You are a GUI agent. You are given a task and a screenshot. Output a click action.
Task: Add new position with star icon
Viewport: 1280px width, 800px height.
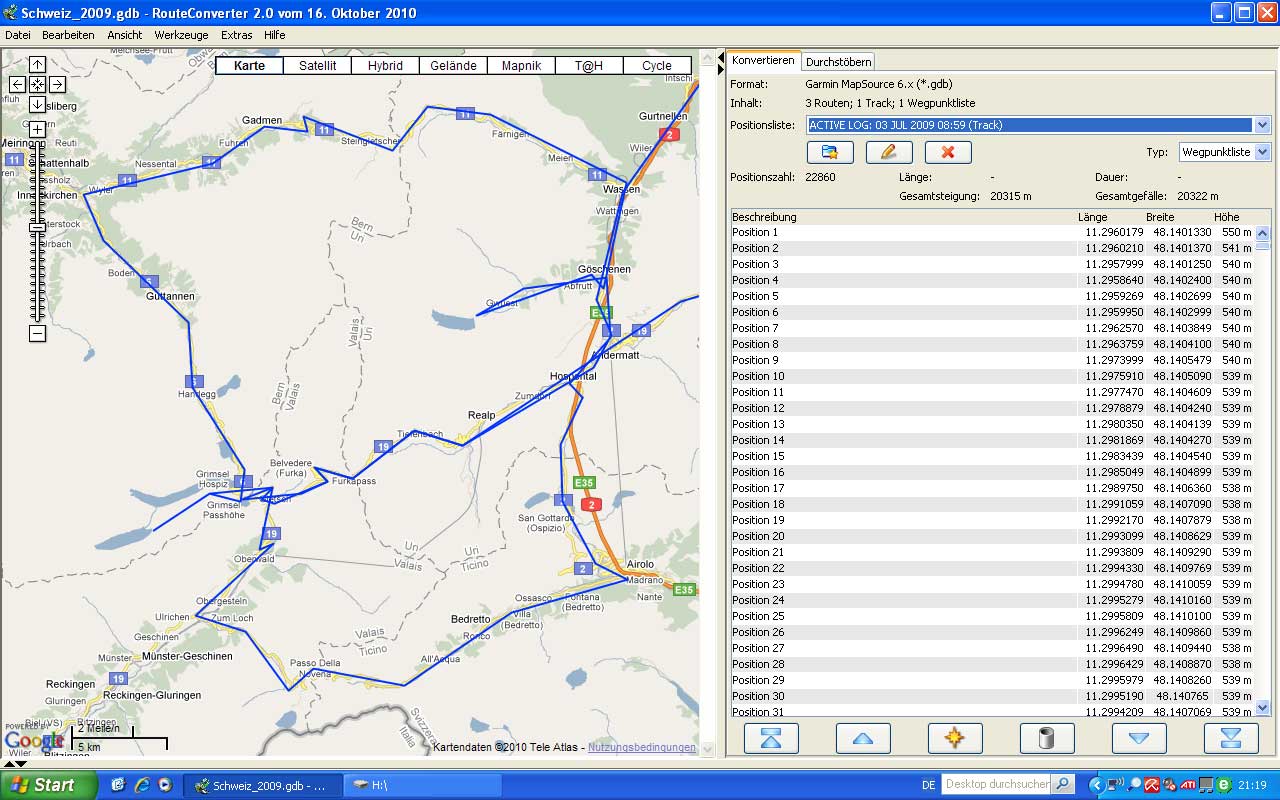click(x=955, y=738)
